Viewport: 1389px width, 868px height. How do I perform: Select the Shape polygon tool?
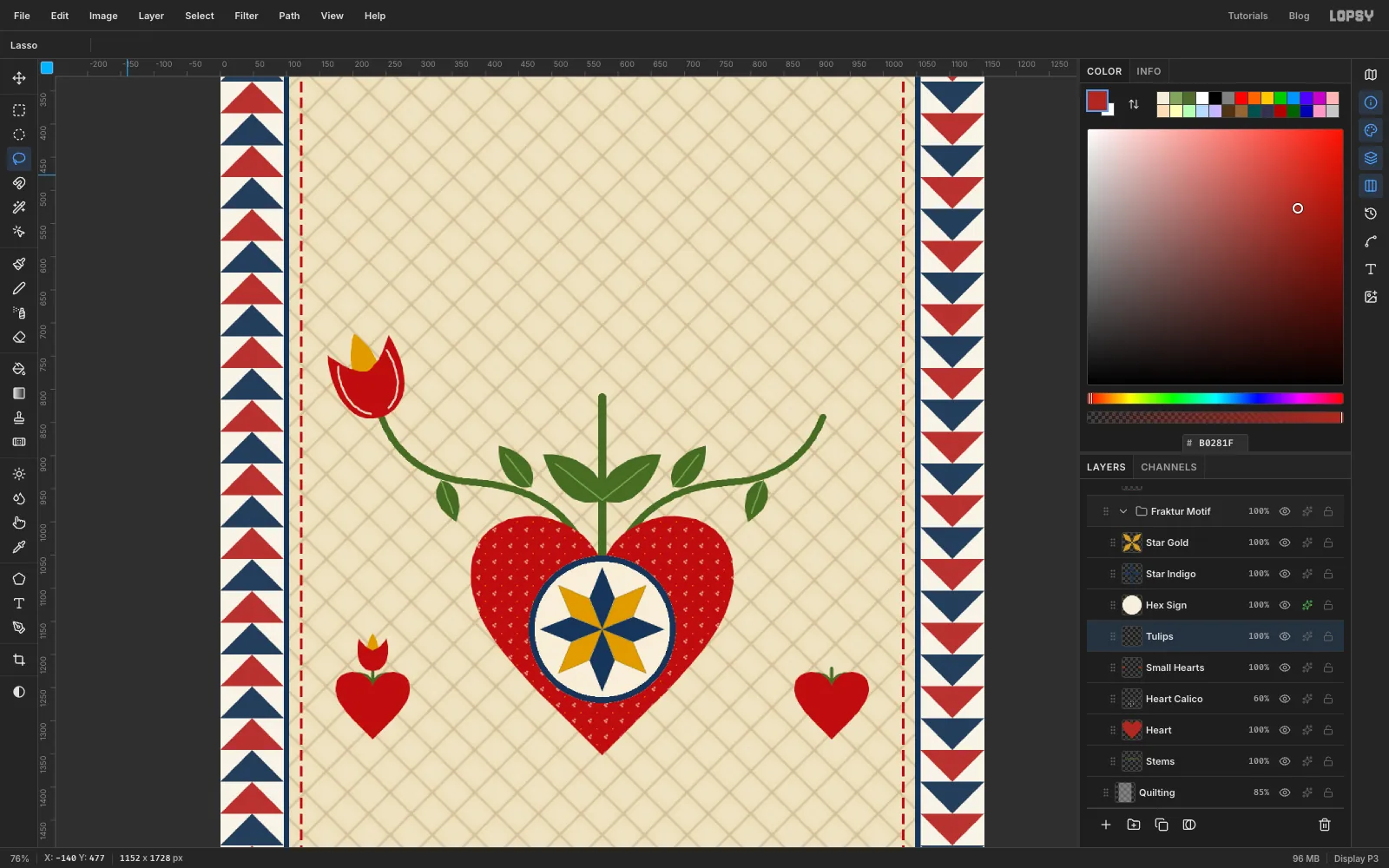click(19, 579)
